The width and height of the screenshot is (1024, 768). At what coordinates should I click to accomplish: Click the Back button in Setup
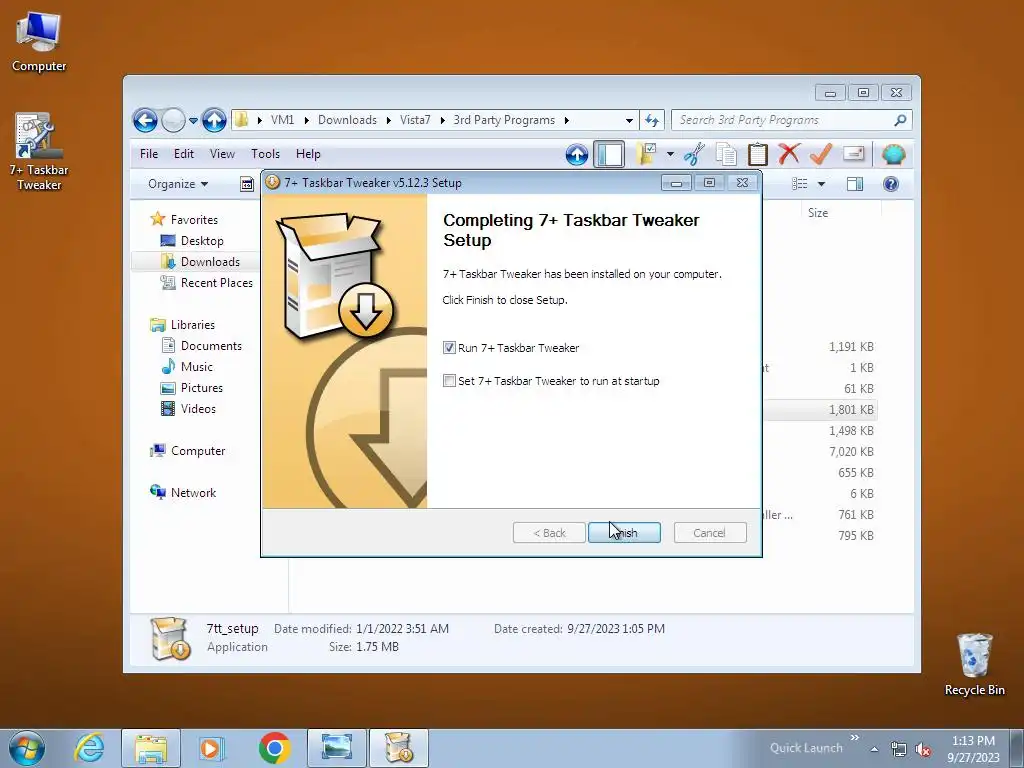(x=549, y=533)
